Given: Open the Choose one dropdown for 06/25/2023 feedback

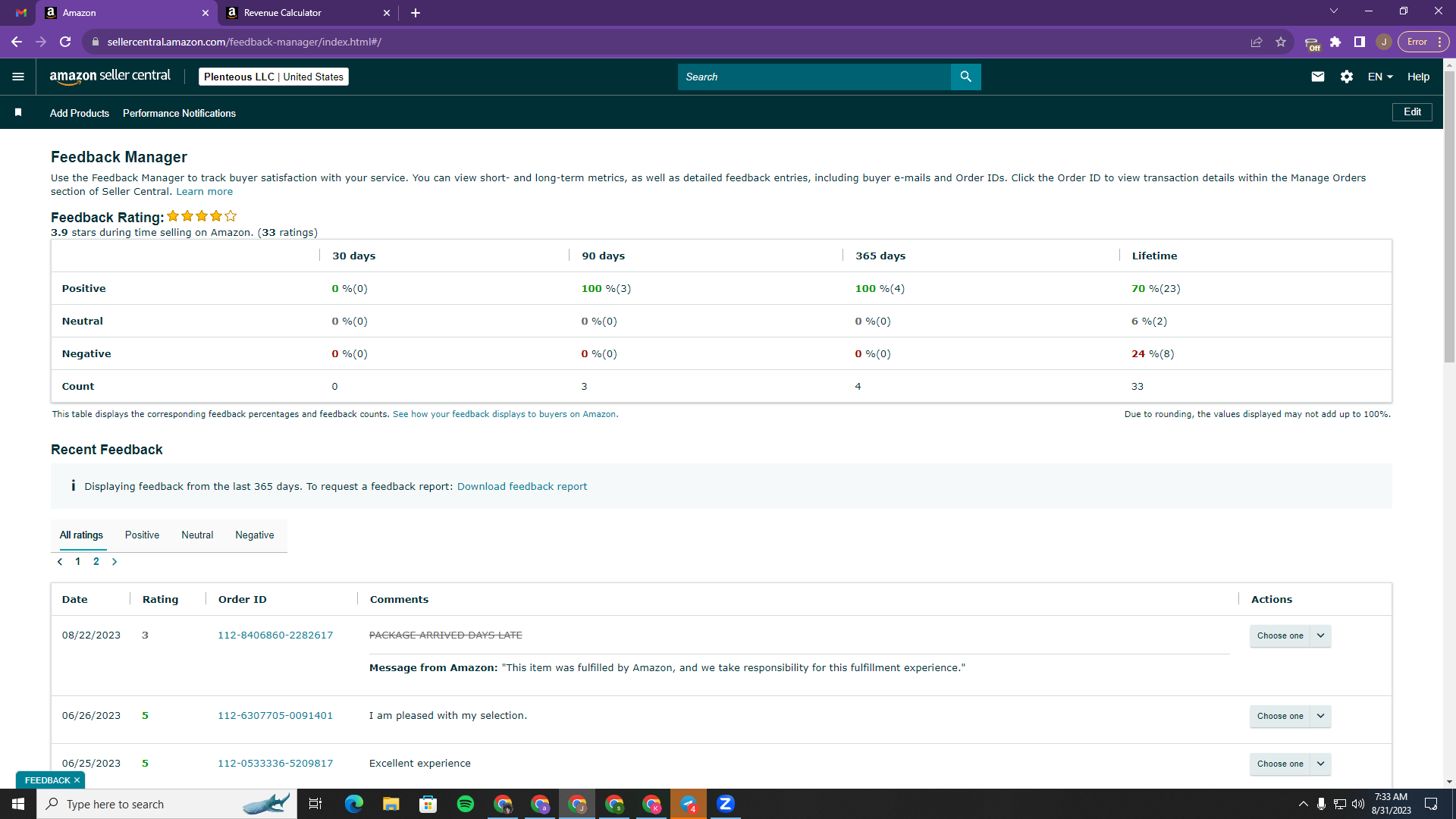Looking at the screenshot, I should 1290,764.
